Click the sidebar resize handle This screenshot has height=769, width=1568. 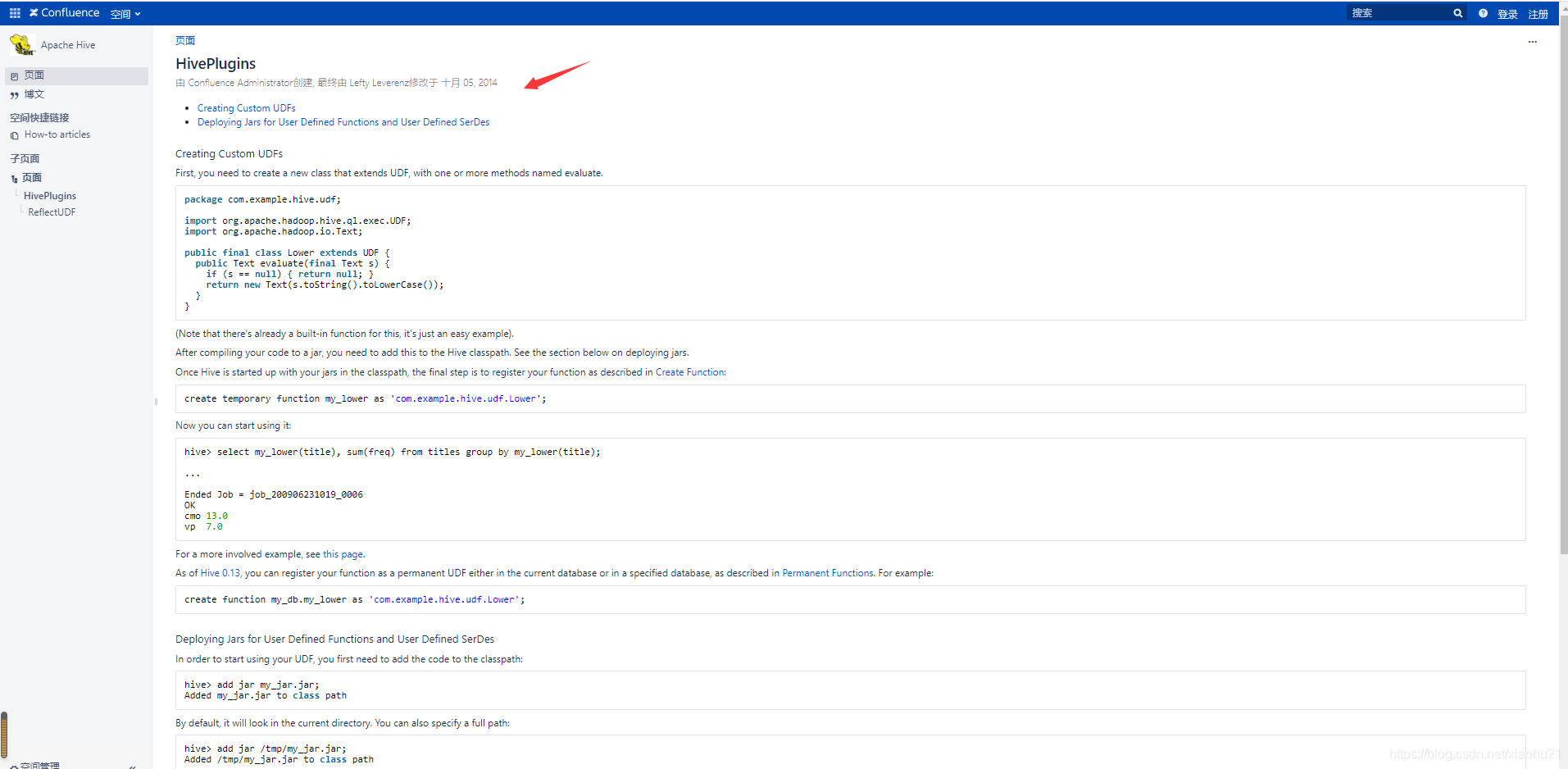(x=155, y=402)
